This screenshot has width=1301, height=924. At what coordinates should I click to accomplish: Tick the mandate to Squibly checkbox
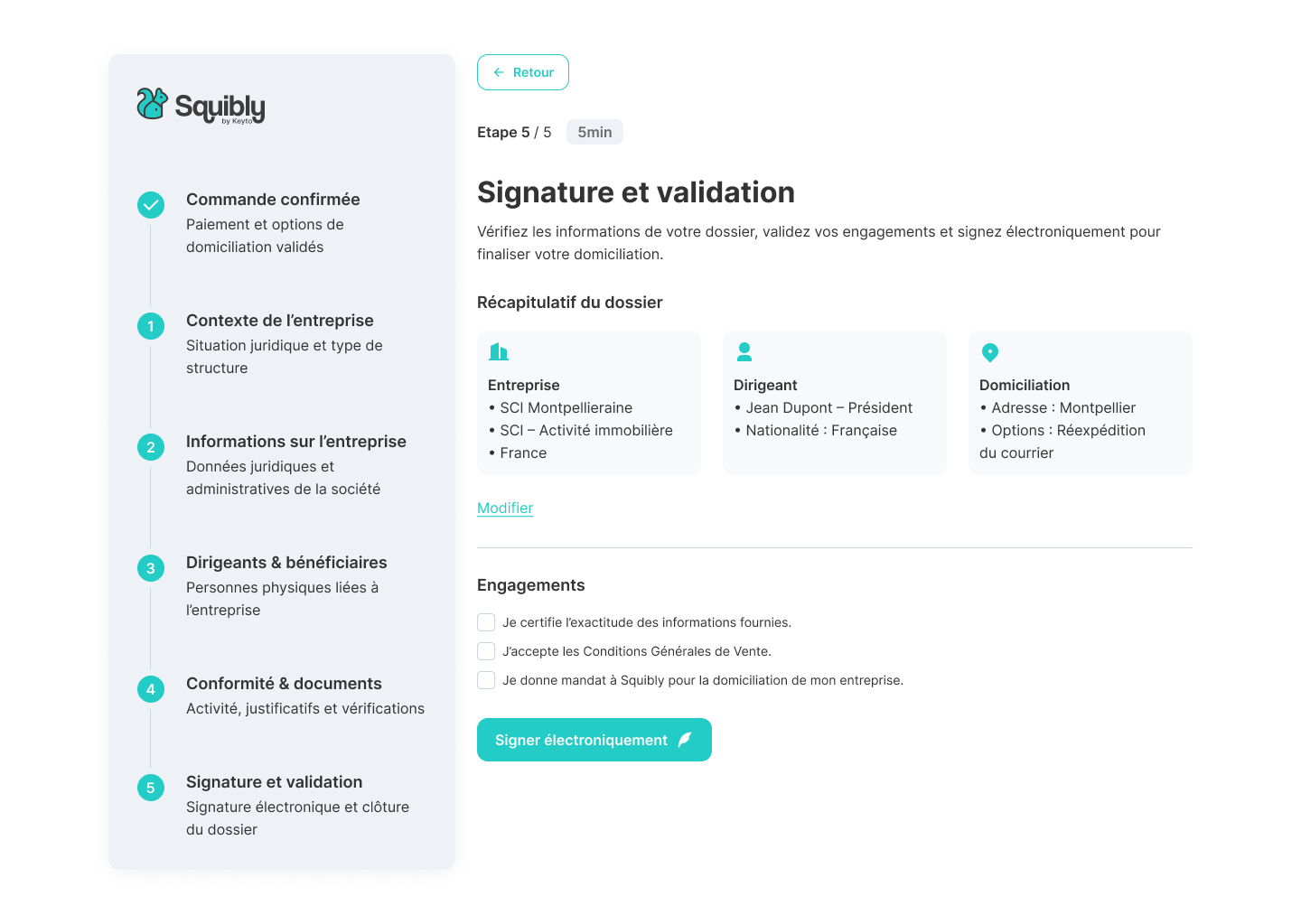tap(486, 680)
